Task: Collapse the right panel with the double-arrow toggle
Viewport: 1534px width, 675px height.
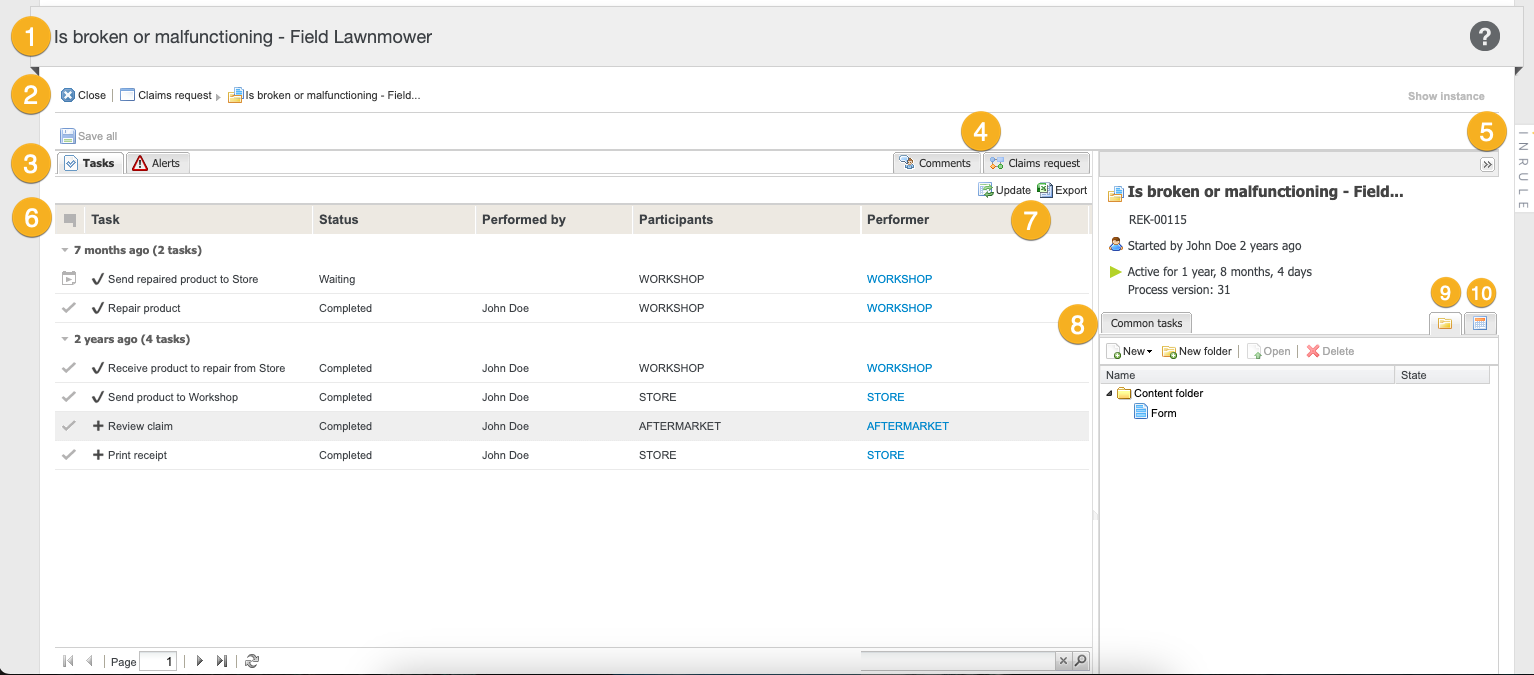Action: click(1489, 164)
